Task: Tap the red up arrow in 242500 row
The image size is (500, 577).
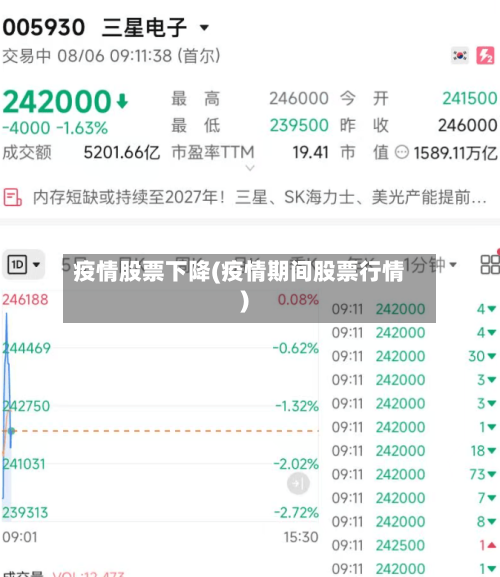Action: 492,545
